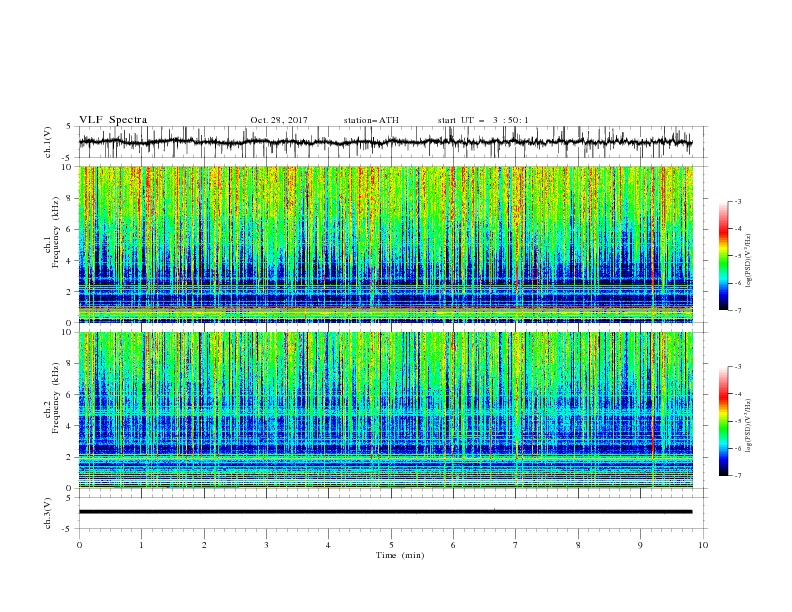Click the "1" tick on the time axis
The width and height of the screenshot is (792, 612).
coord(141,545)
